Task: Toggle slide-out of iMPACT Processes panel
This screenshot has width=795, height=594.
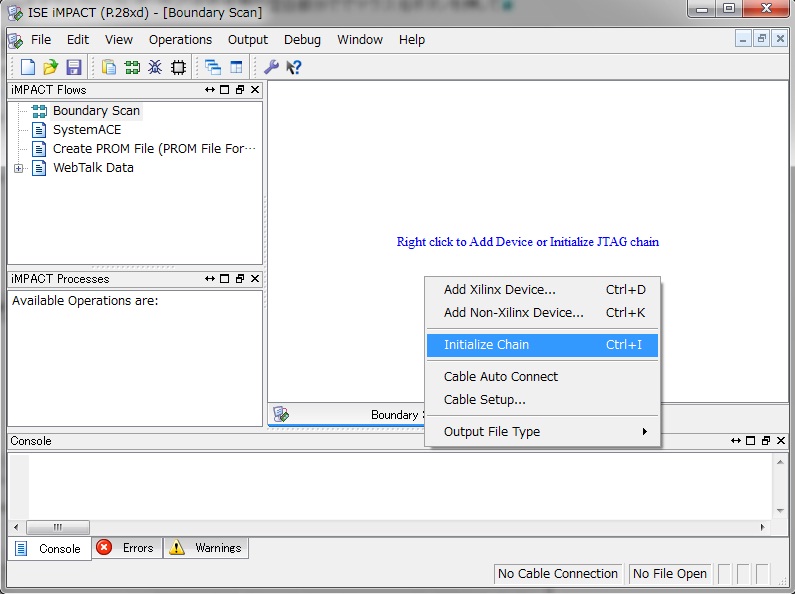Action: pyautogui.click(x=210, y=279)
